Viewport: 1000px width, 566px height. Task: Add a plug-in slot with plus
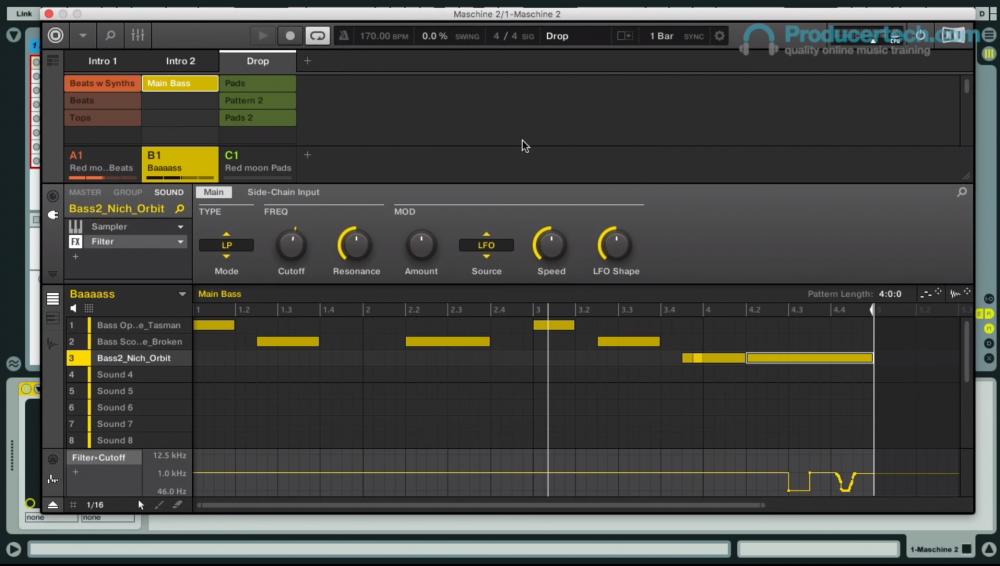click(75, 257)
